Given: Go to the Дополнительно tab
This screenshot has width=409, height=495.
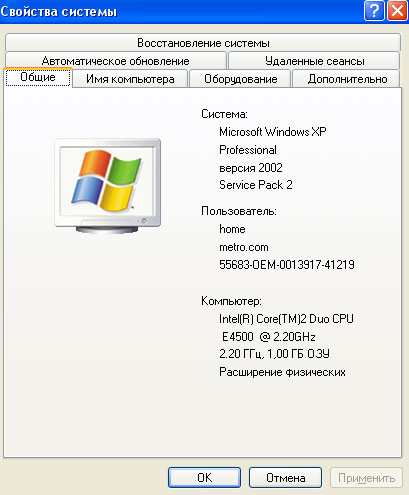Looking at the screenshot, I should point(347,79).
